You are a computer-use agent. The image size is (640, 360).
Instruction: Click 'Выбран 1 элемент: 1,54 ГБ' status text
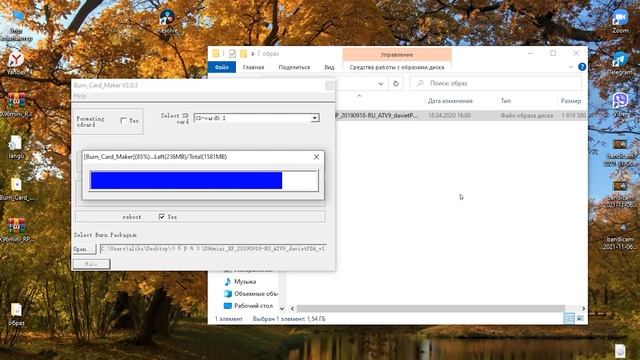pyautogui.click(x=289, y=319)
